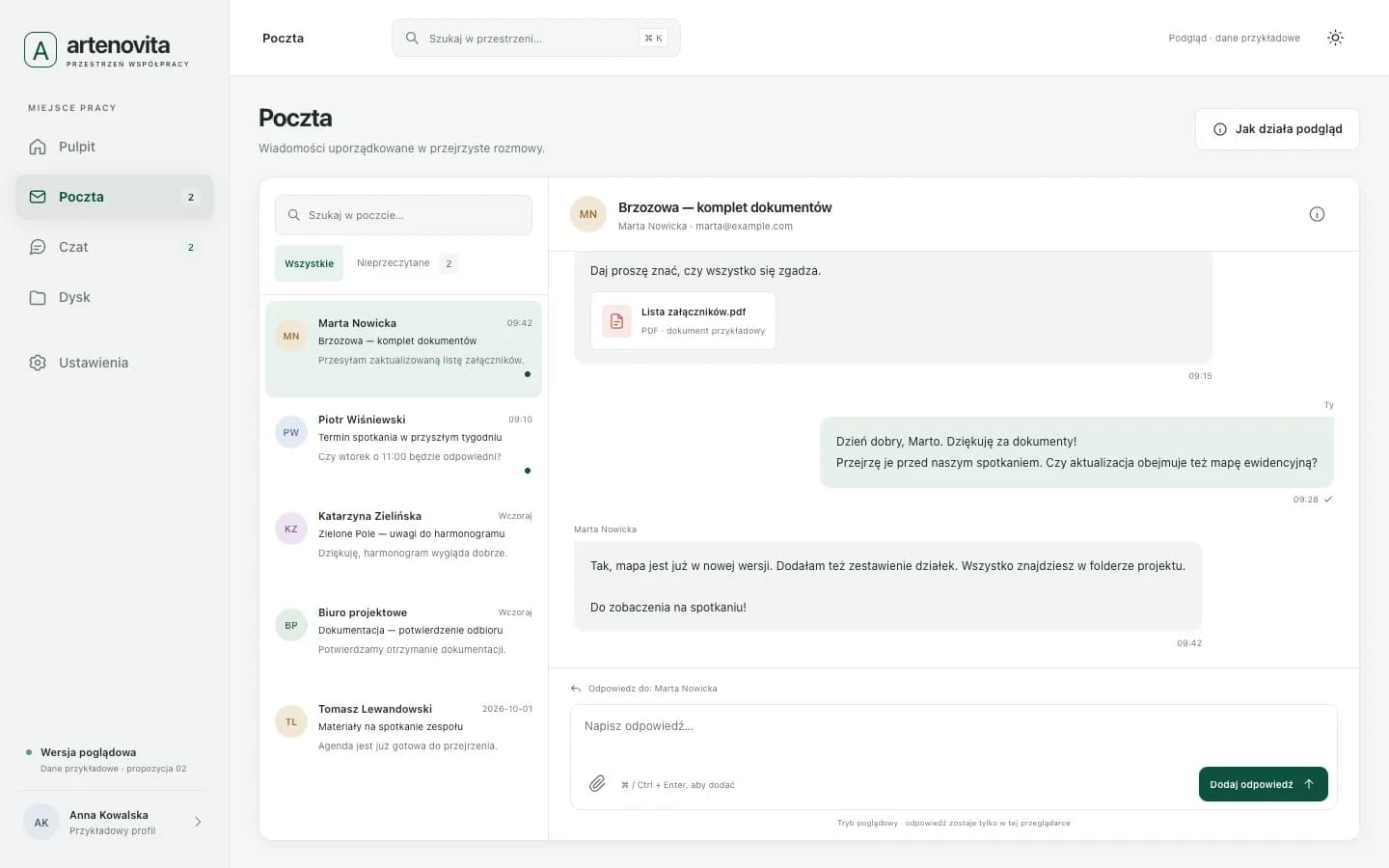Focus the 'Szukaj w poczcie' search field
Screen dimensions: 1389x868
click(x=403, y=215)
